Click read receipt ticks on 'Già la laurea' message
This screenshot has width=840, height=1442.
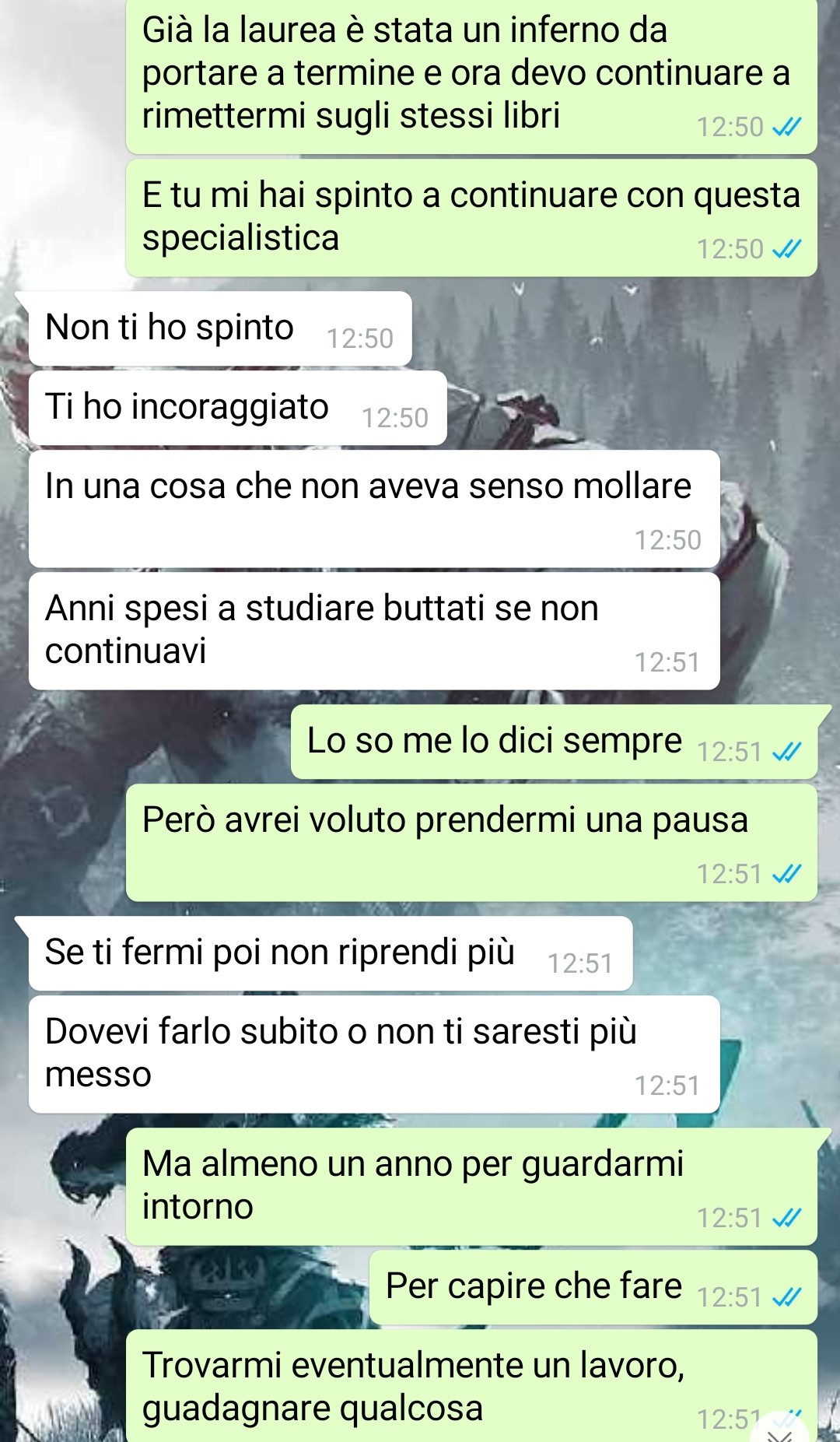786,127
